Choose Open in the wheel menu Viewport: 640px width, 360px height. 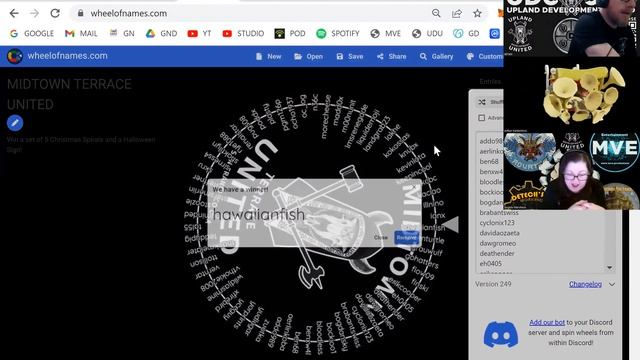(x=309, y=56)
